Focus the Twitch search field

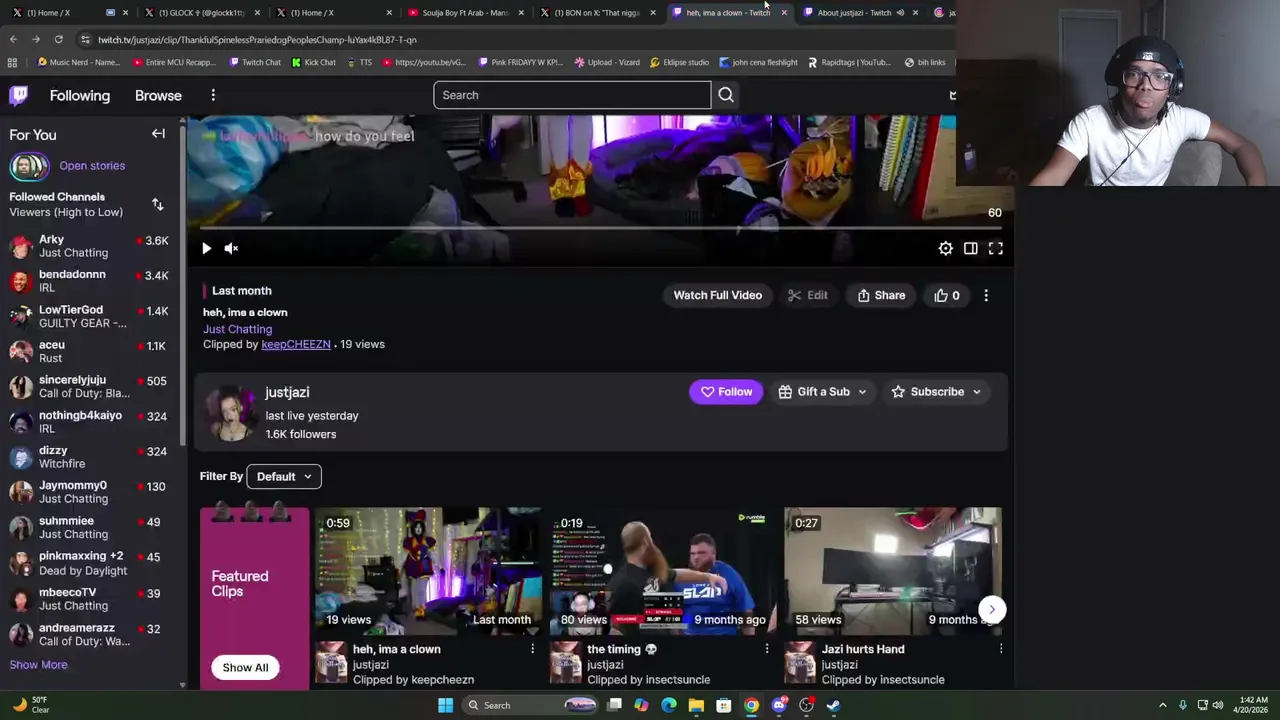[572, 95]
